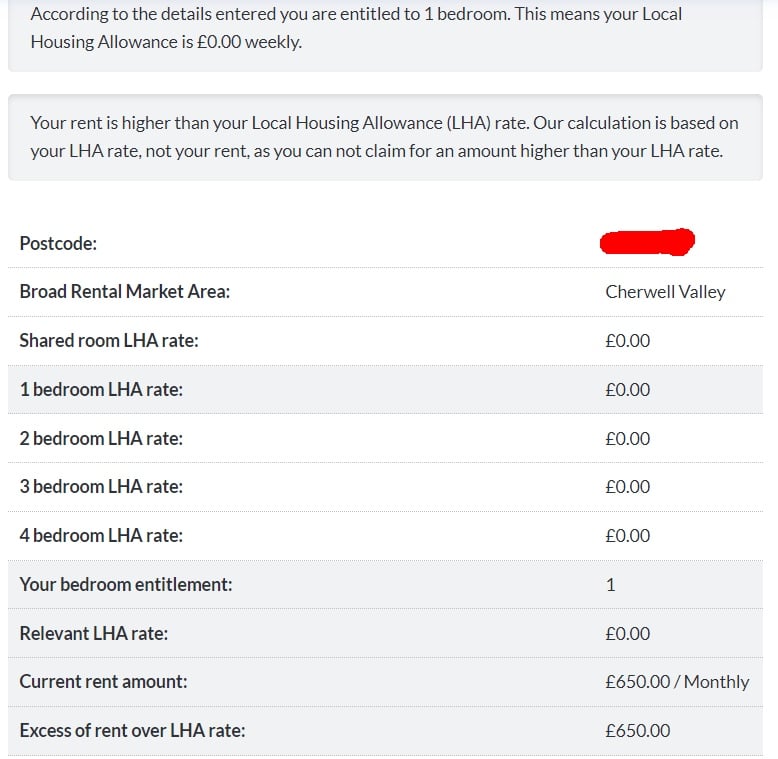778x759 pixels.
Task: Select the Excess of rent over LHA label
Action: 132,731
